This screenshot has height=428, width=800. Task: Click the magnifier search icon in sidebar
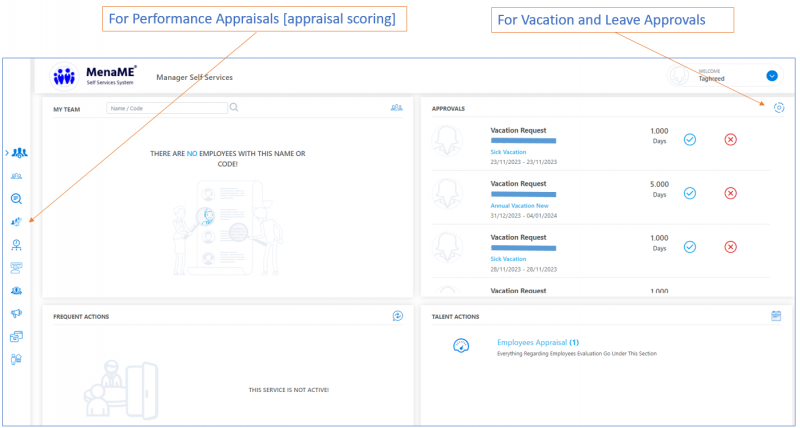click(x=17, y=198)
